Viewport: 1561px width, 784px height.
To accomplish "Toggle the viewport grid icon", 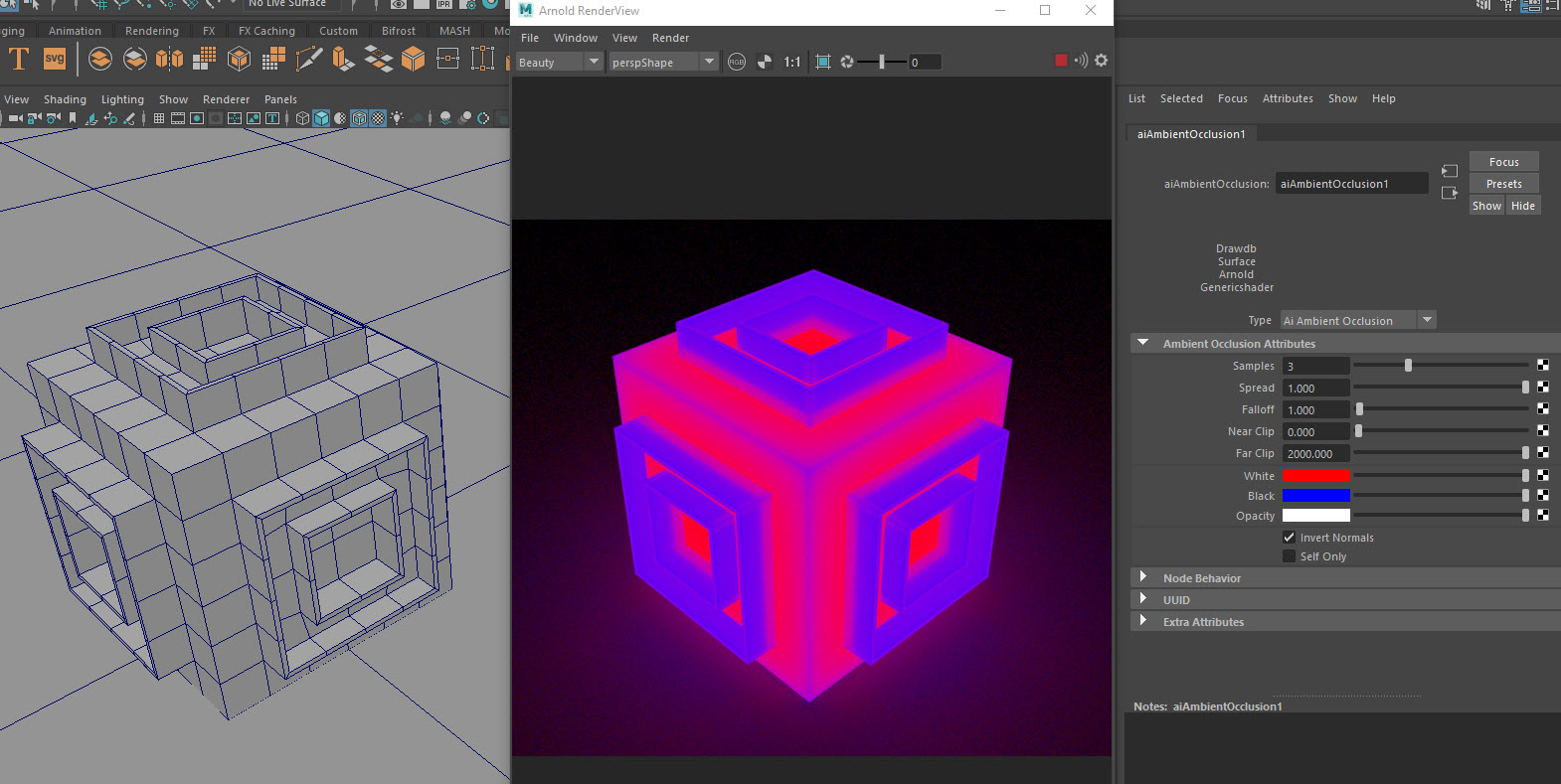I will pos(159,118).
